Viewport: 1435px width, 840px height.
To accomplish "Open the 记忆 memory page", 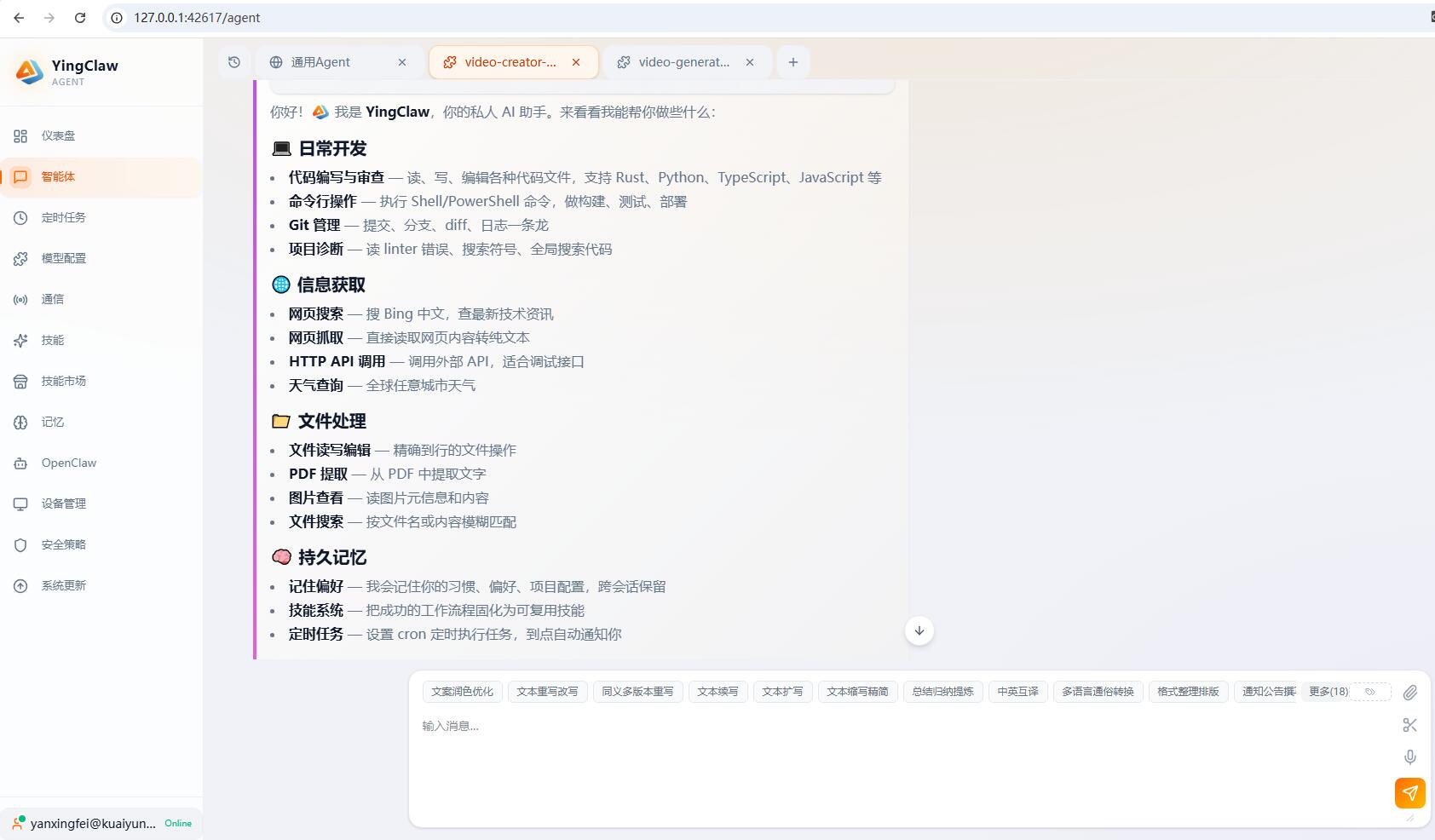I will pyautogui.click(x=101, y=422).
